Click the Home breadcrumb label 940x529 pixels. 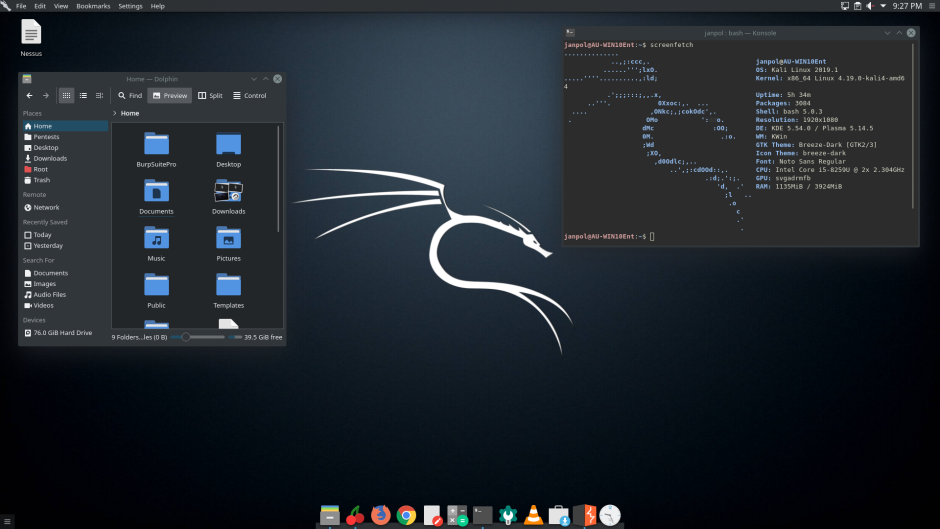coord(130,113)
